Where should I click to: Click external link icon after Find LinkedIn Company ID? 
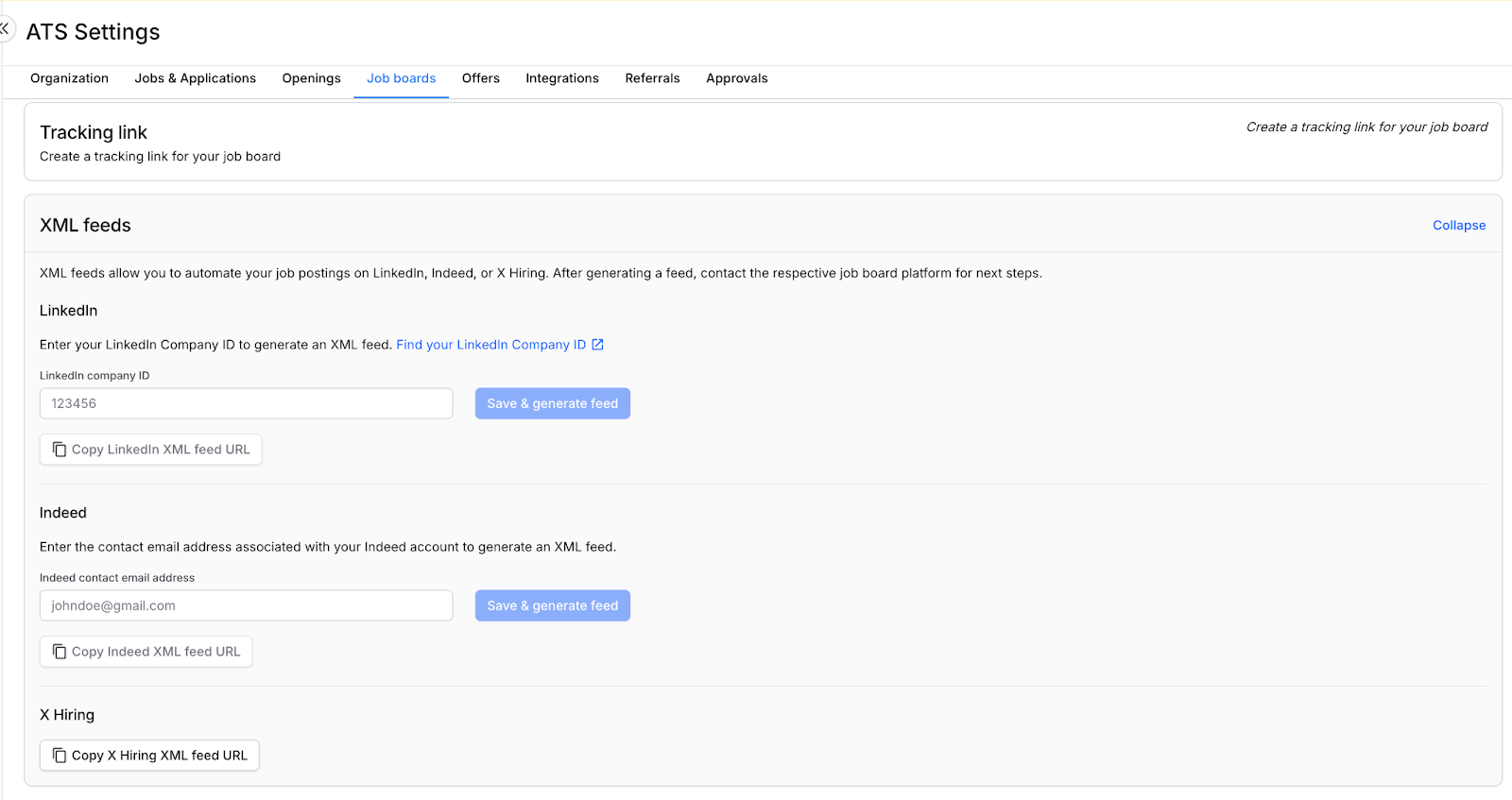pos(597,345)
